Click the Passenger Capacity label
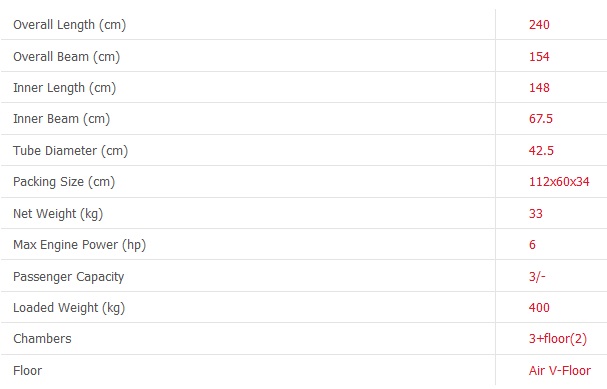Image resolution: width=607 pixels, height=389 pixels. [69, 277]
